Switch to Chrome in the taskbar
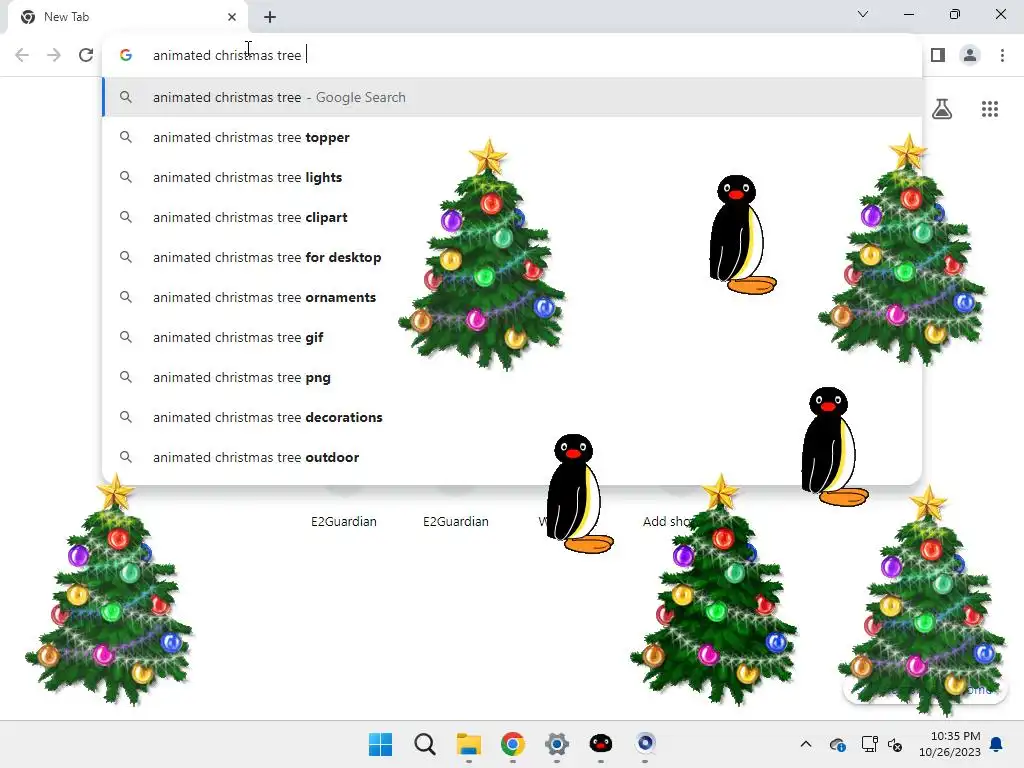 [x=513, y=744]
